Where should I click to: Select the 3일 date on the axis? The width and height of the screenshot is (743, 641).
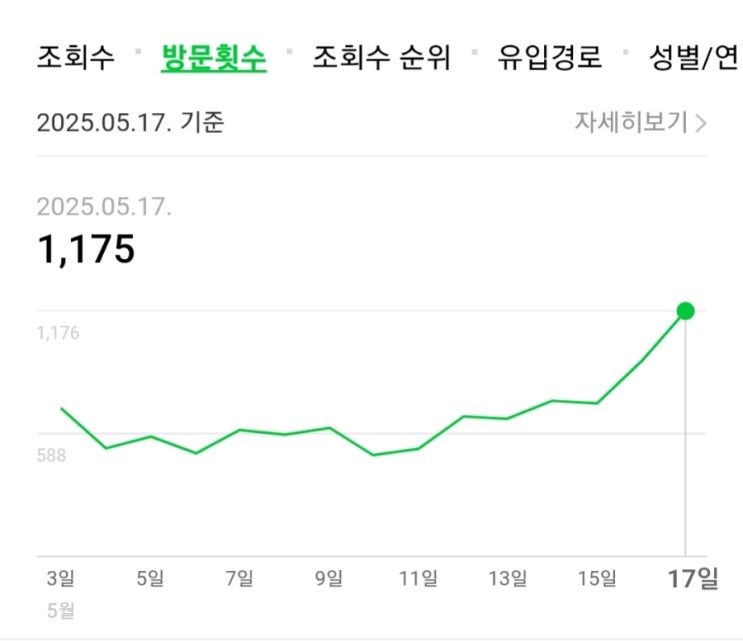coord(61,578)
